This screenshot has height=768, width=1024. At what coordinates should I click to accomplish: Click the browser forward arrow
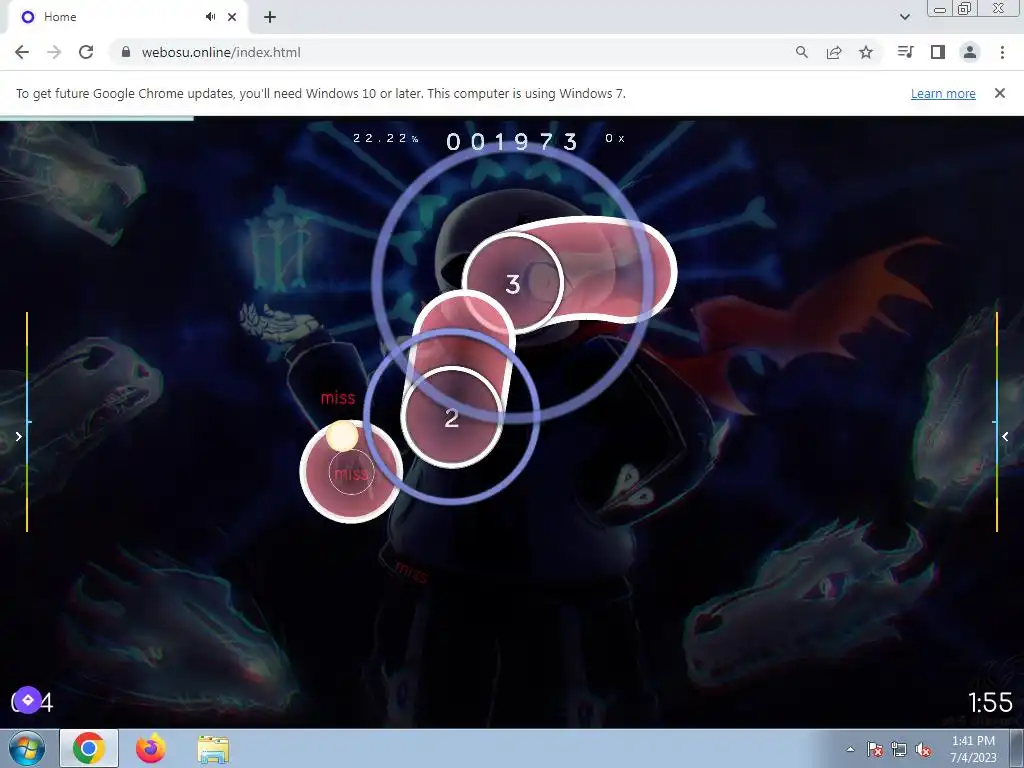54,52
